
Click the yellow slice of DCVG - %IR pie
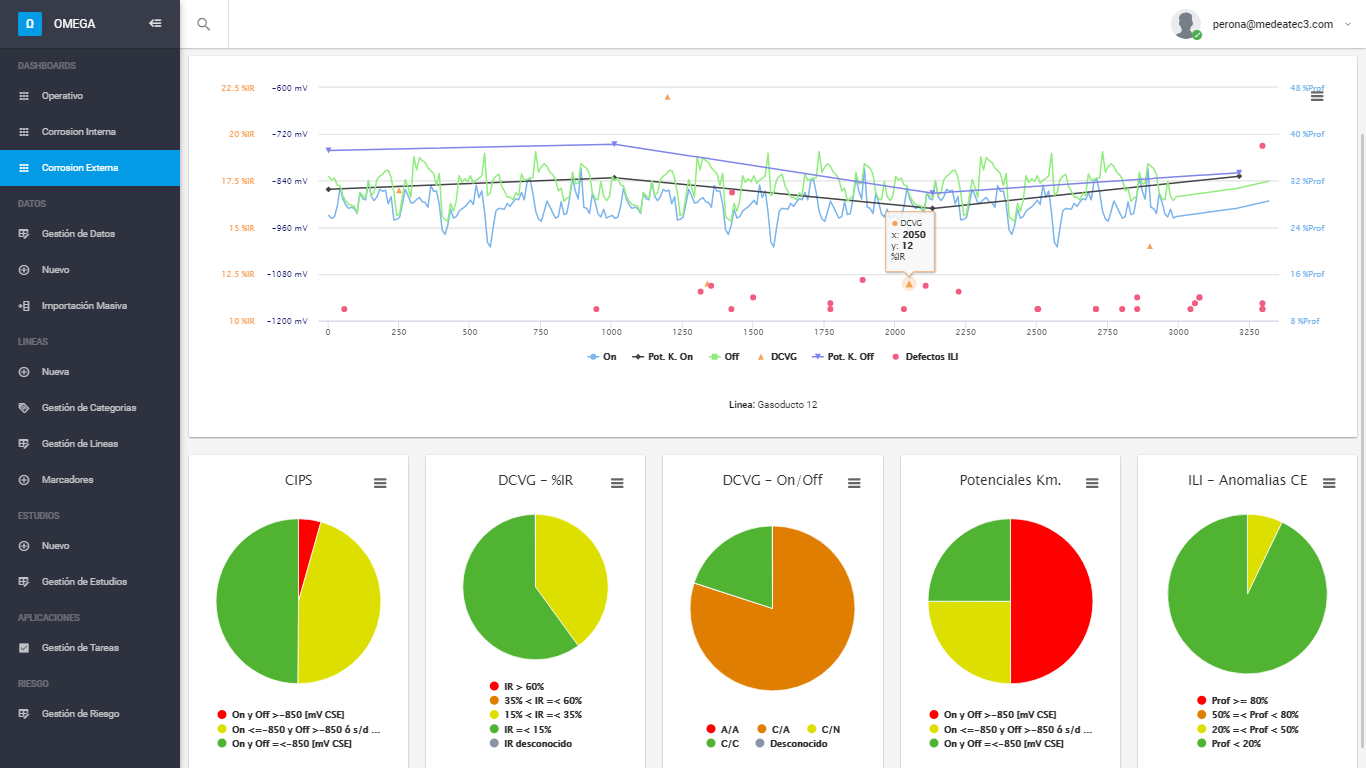[x=575, y=575]
